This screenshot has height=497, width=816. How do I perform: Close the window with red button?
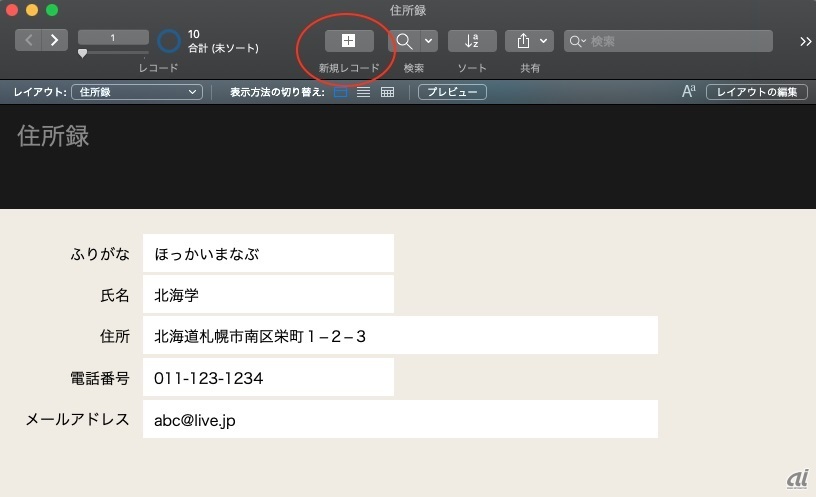(11, 9)
